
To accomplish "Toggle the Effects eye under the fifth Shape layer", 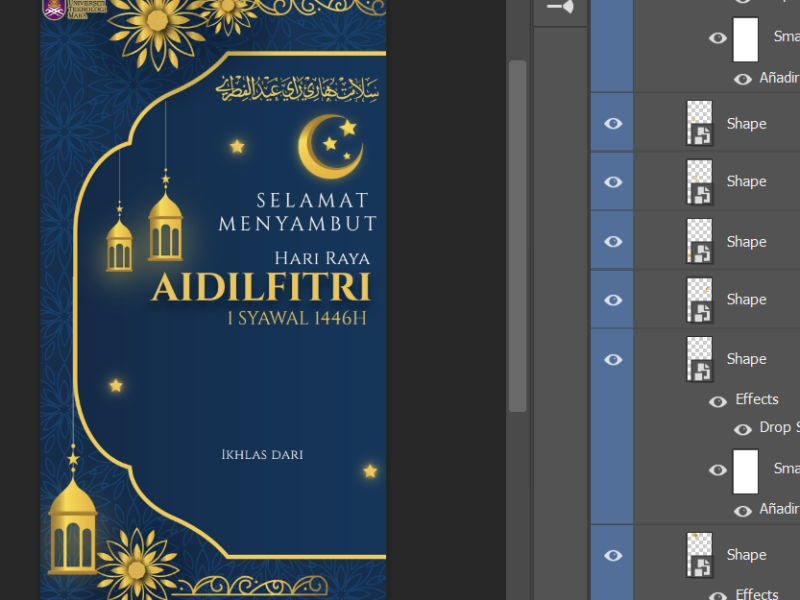I will click(x=718, y=401).
